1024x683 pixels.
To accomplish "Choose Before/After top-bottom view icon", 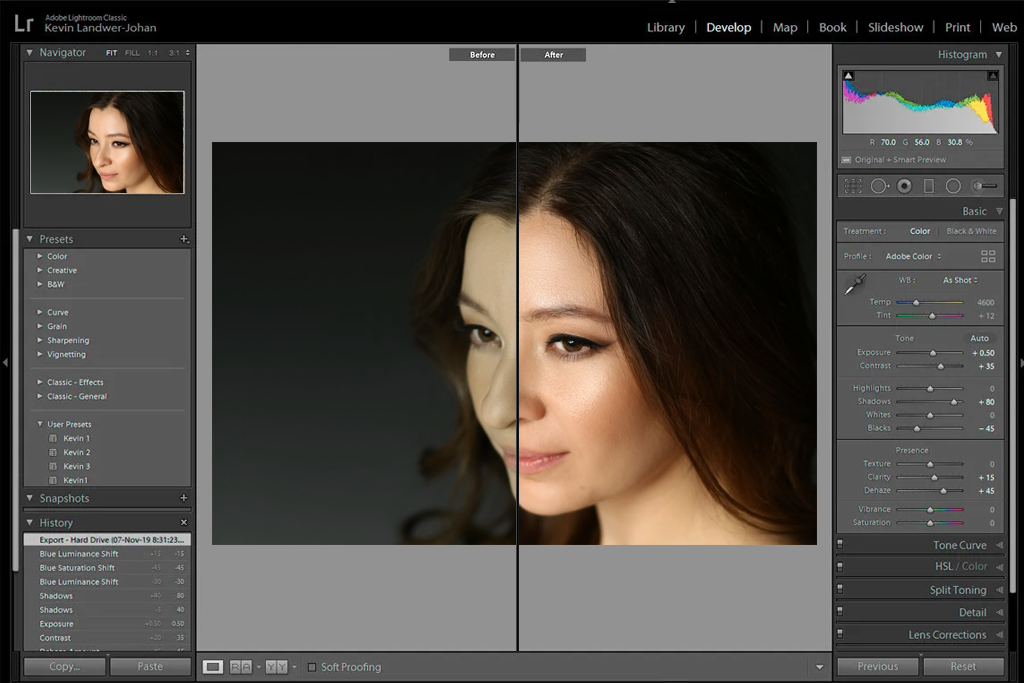I will coord(276,667).
